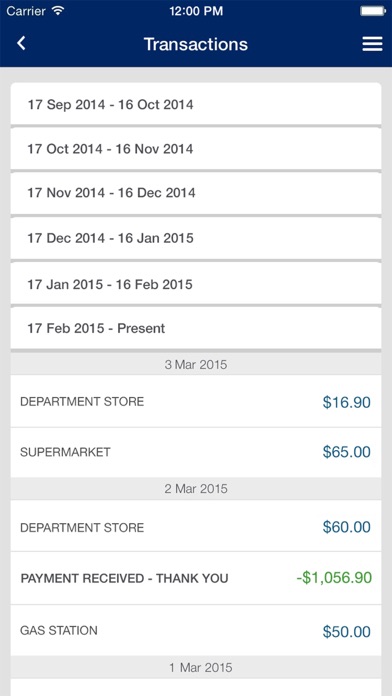The height and width of the screenshot is (696, 392).
Task: Tap the 2 Mar 2015 date header
Action: (x=196, y=489)
